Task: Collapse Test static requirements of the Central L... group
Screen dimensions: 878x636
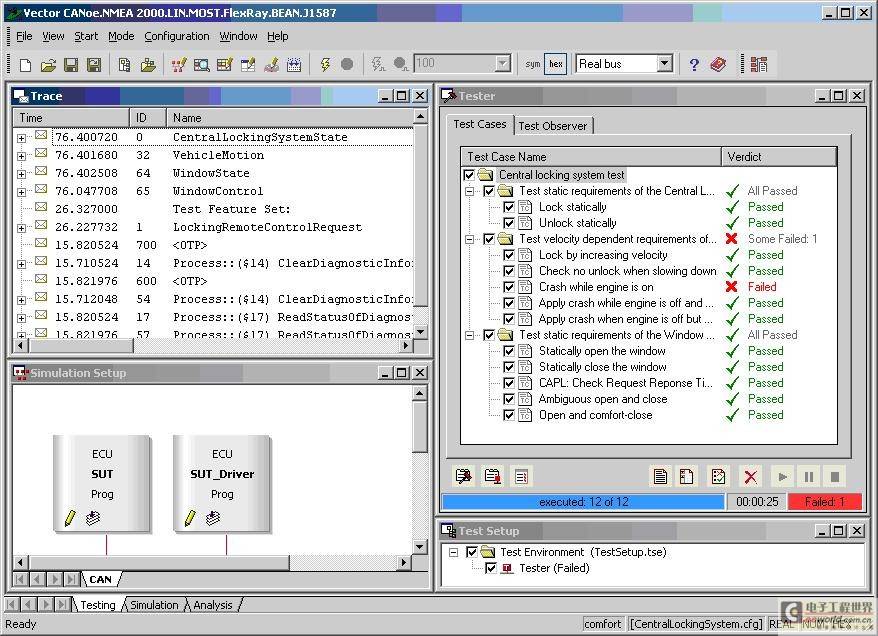Action: click(469, 191)
